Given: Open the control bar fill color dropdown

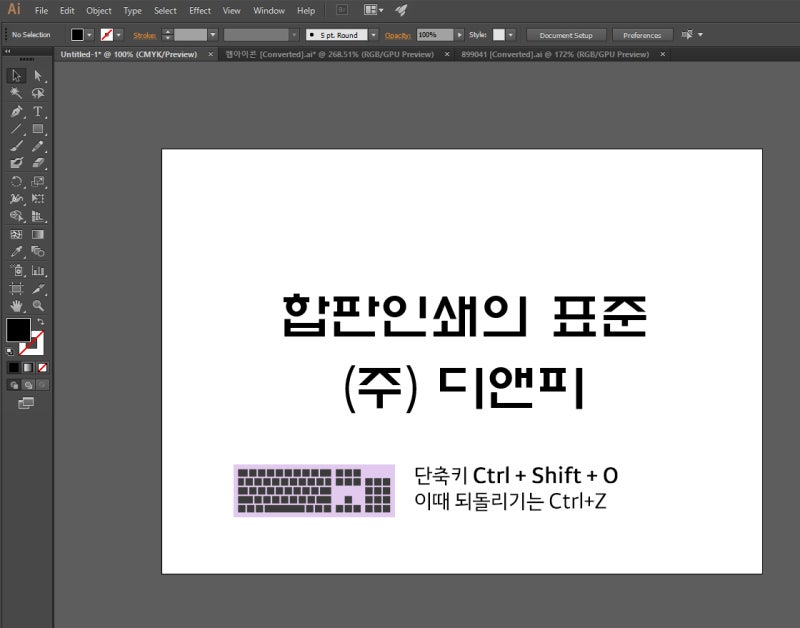Looking at the screenshot, I should pyautogui.click(x=90, y=35).
